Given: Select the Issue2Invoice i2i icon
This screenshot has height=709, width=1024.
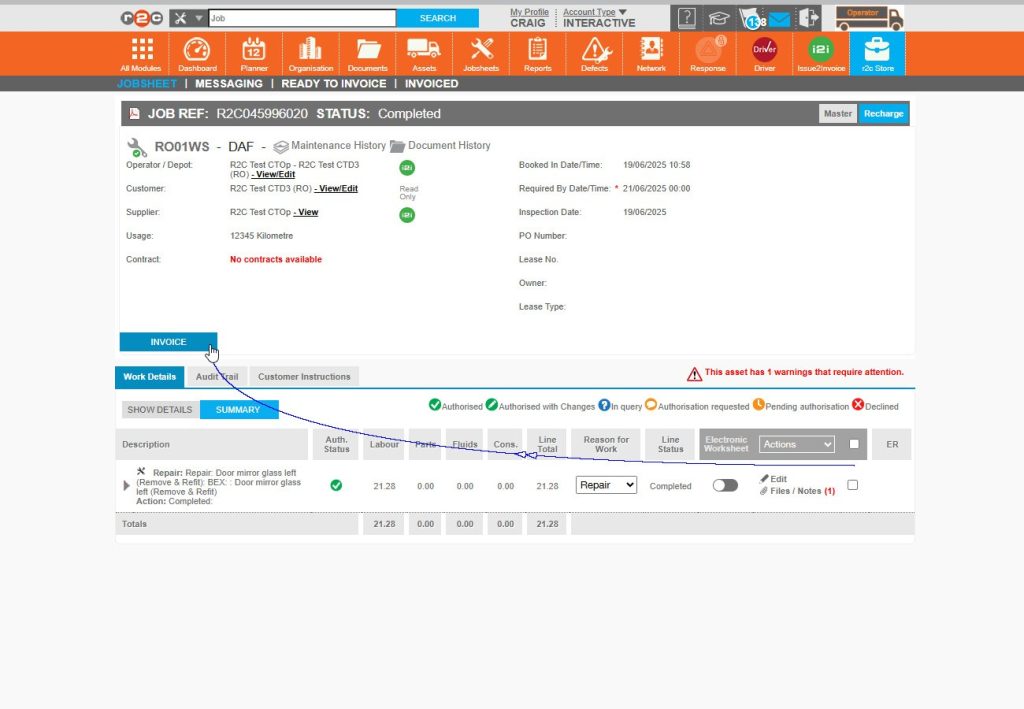Looking at the screenshot, I should tap(820, 52).
